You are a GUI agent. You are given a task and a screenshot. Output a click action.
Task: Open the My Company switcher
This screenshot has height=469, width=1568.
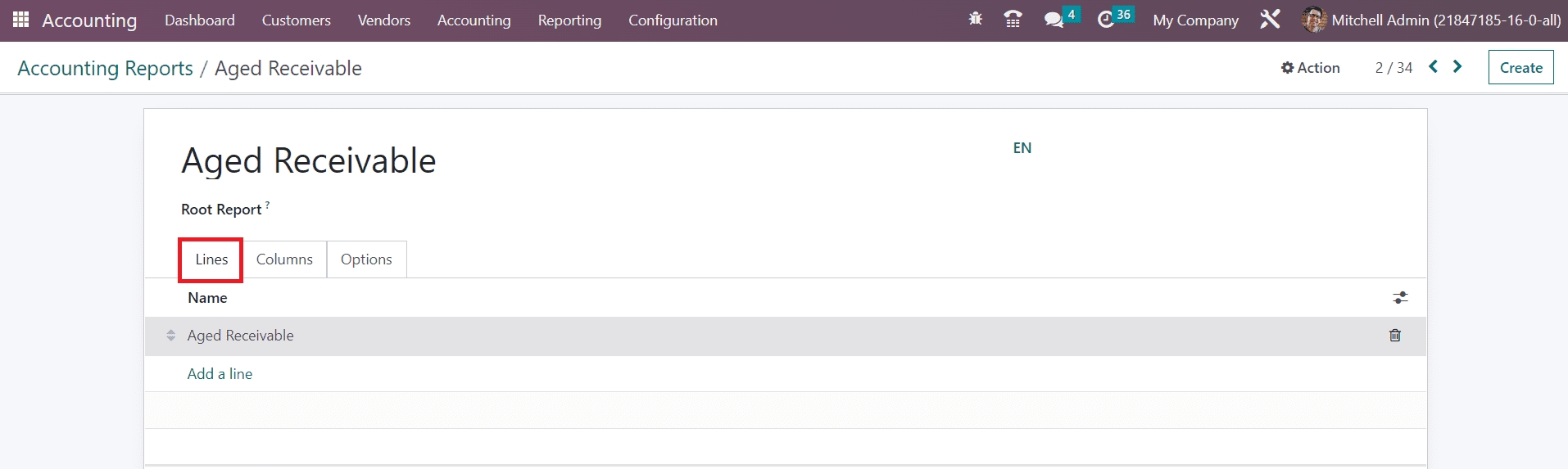[1195, 20]
